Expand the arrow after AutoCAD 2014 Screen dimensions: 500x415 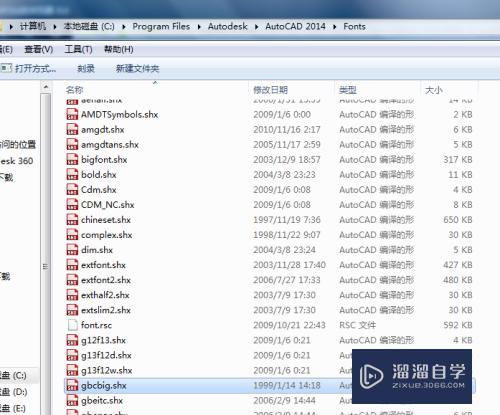coord(334,26)
